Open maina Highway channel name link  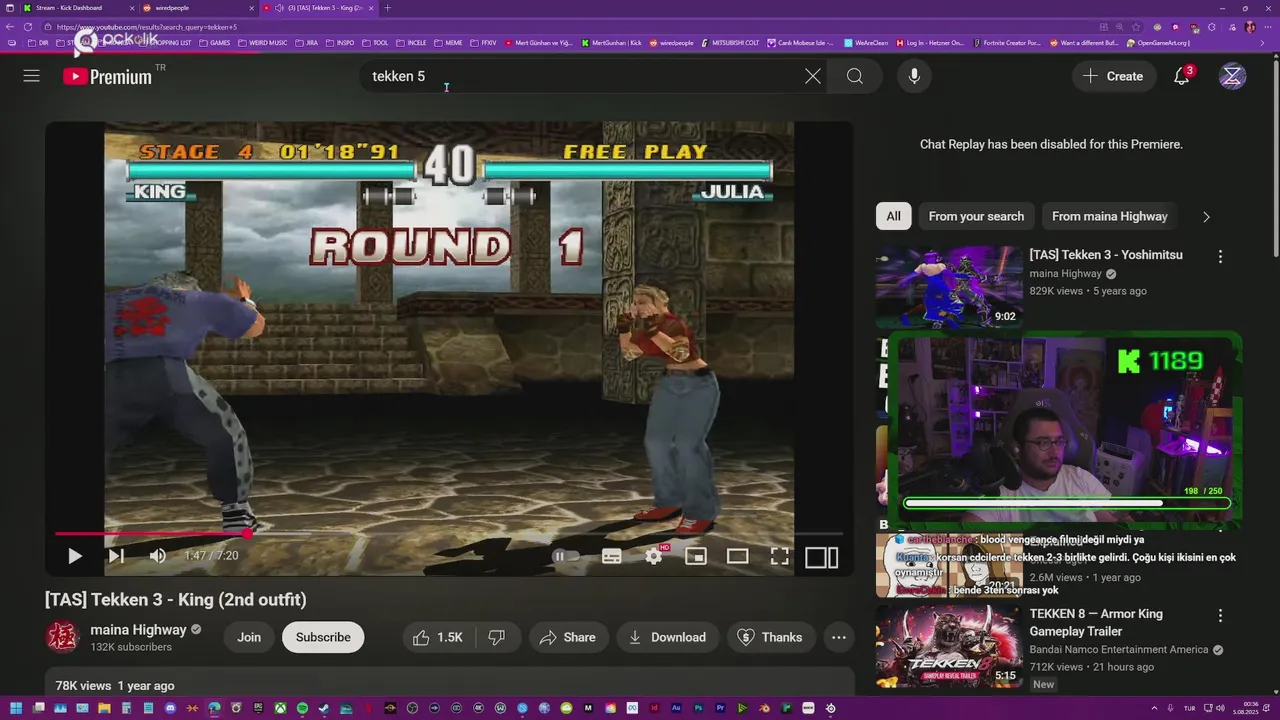pyautogui.click(x=138, y=630)
